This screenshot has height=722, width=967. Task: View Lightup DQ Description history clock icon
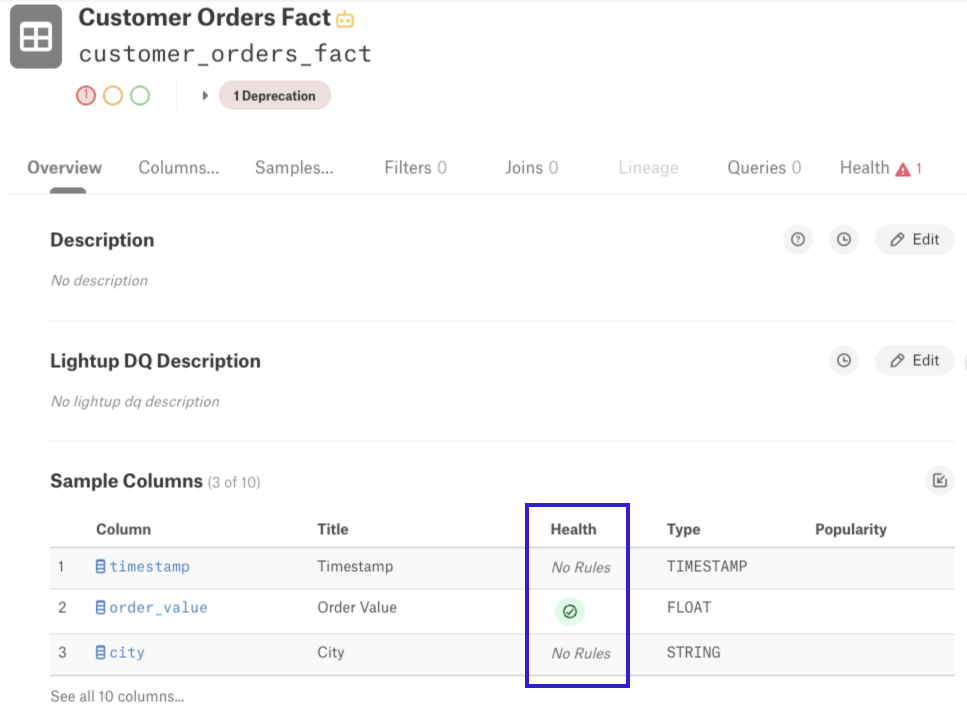pyautogui.click(x=844, y=360)
